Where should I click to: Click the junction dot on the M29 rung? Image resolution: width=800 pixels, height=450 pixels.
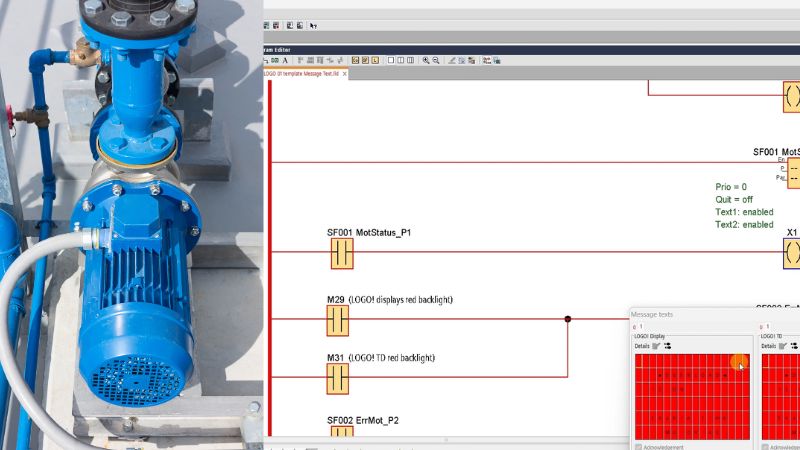[568, 319]
